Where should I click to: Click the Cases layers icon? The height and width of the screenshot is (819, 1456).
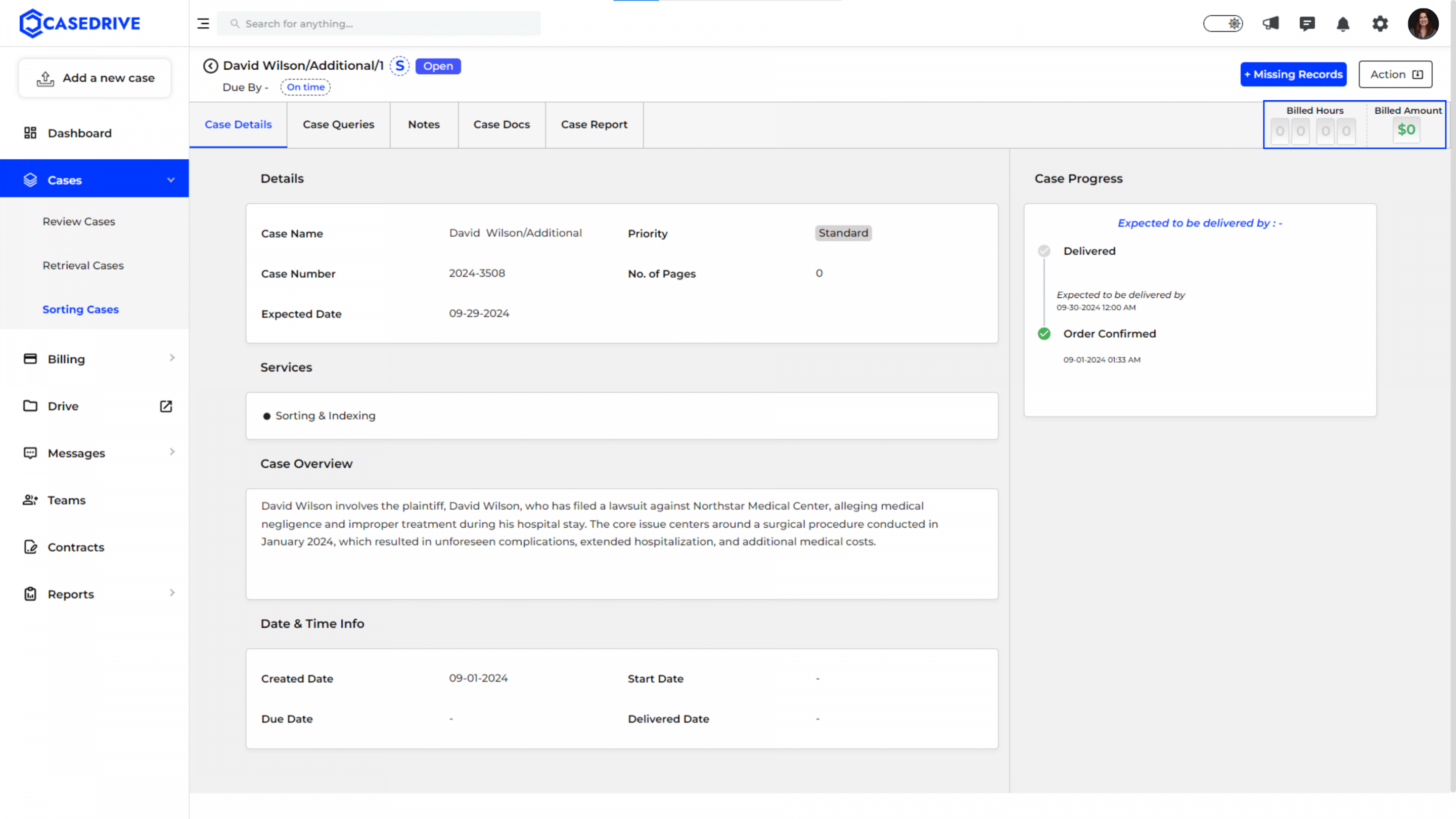click(30, 180)
